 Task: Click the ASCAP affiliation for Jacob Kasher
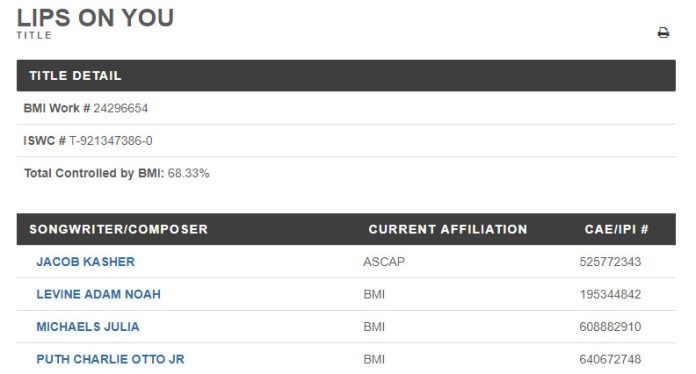(384, 262)
